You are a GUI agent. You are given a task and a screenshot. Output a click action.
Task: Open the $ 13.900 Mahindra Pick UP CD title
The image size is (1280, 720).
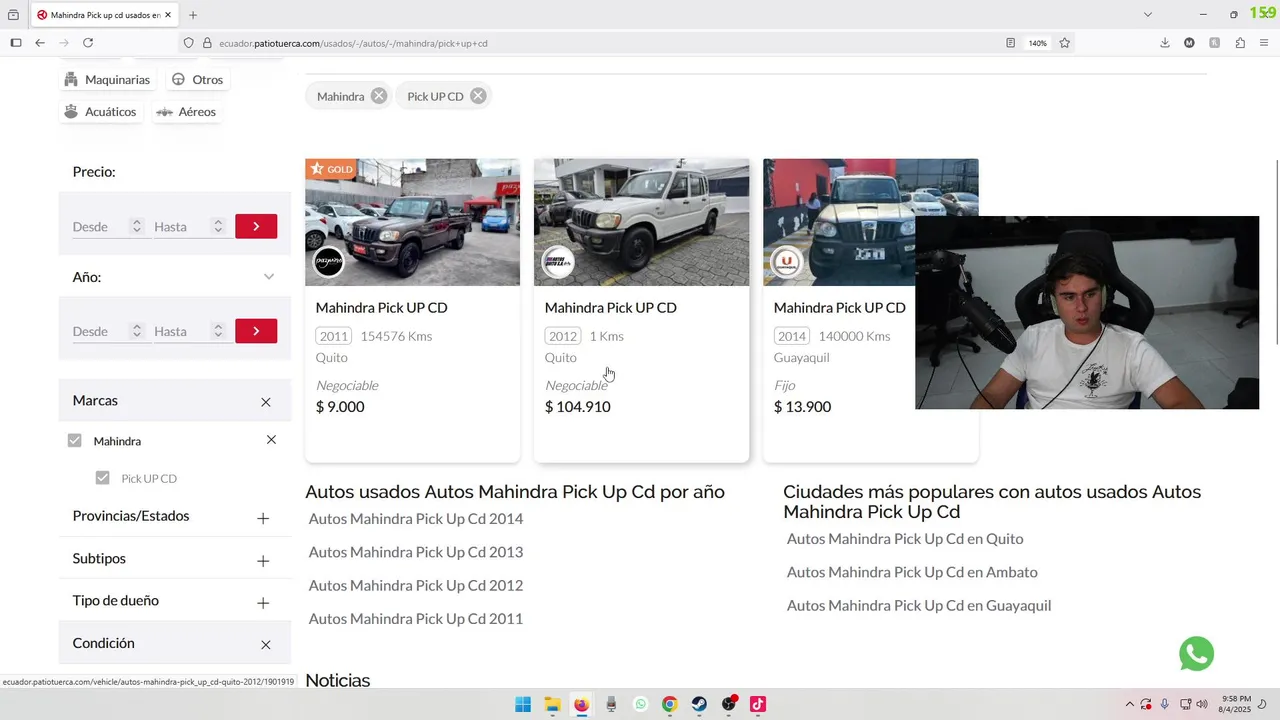click(839, 308)
